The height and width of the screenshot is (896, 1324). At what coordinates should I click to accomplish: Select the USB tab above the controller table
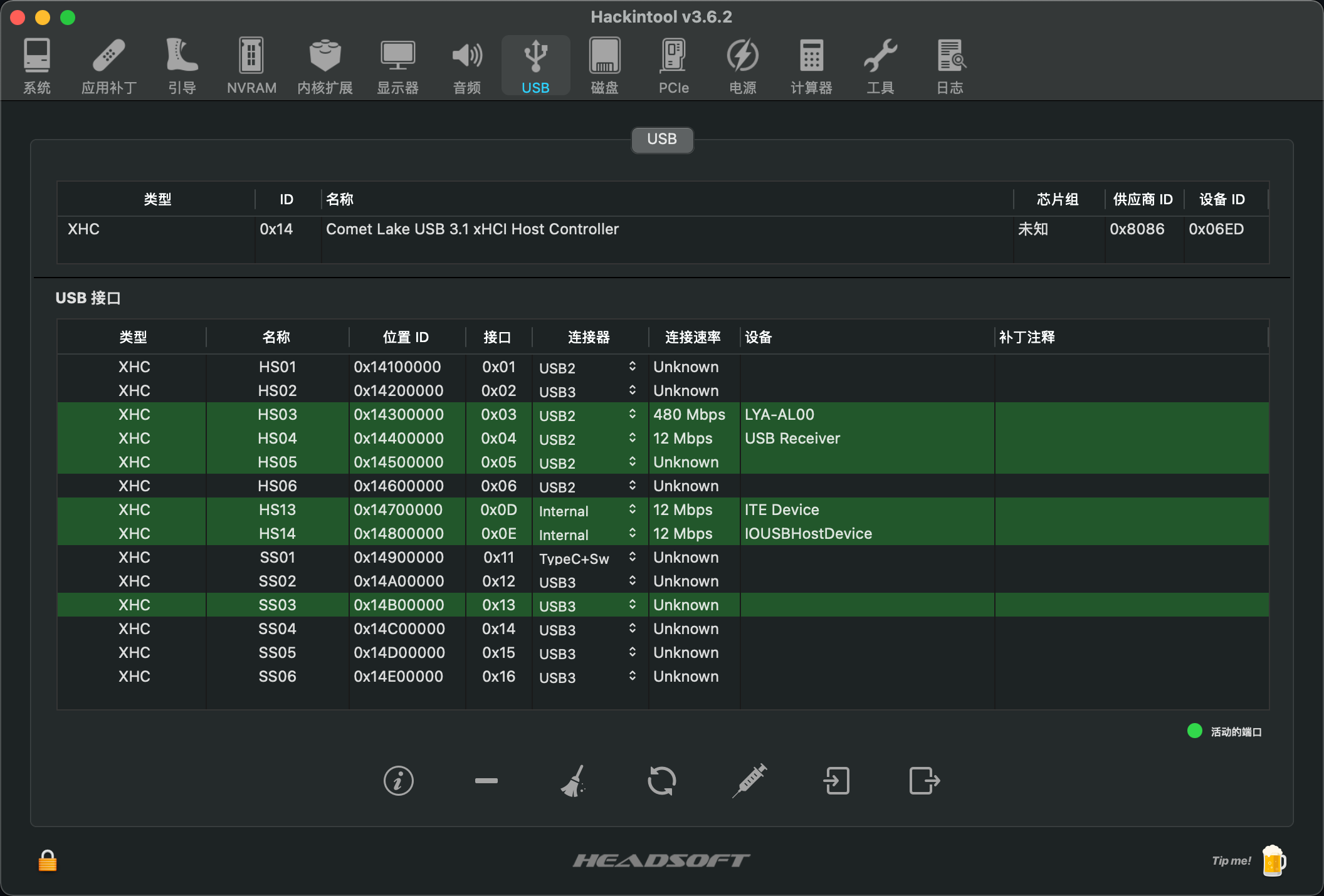(x=662, y=139)
